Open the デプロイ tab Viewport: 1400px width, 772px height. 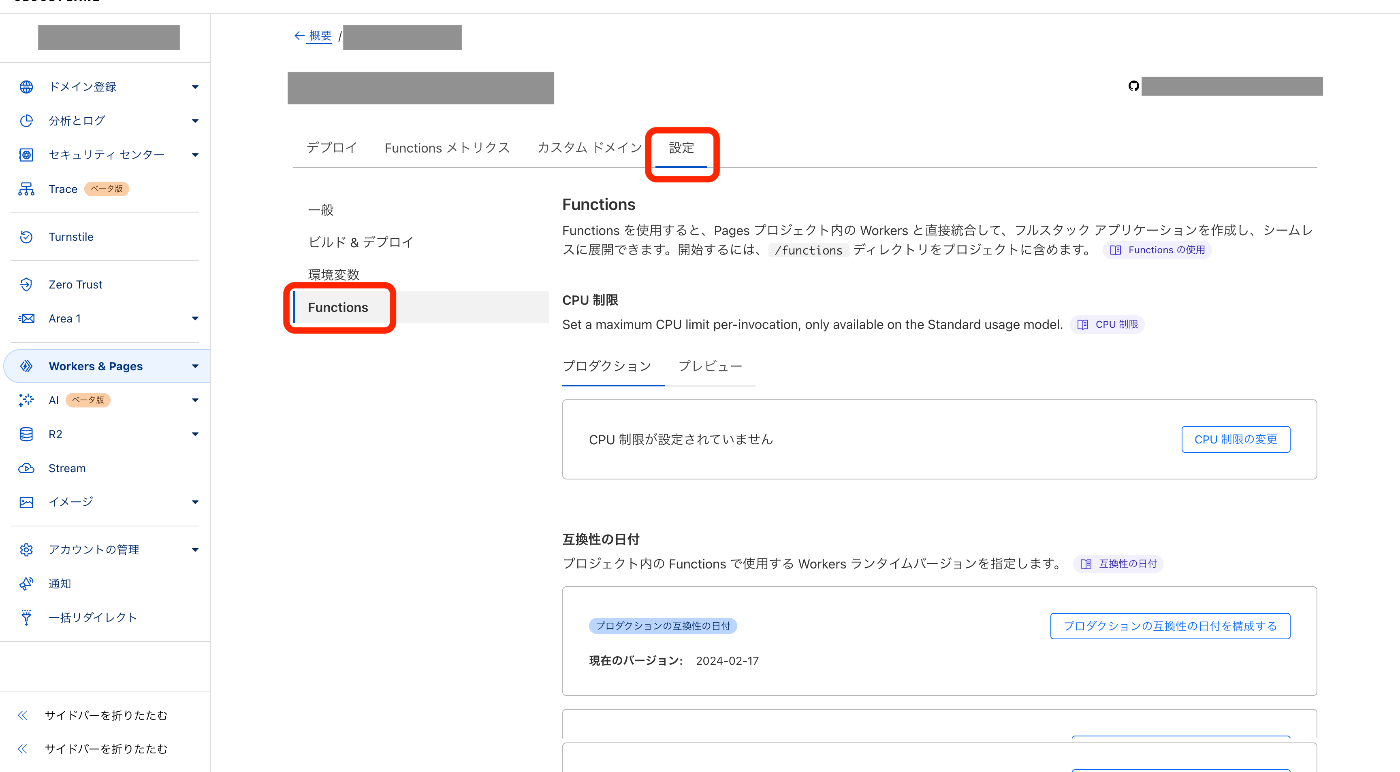coord(332,148)
